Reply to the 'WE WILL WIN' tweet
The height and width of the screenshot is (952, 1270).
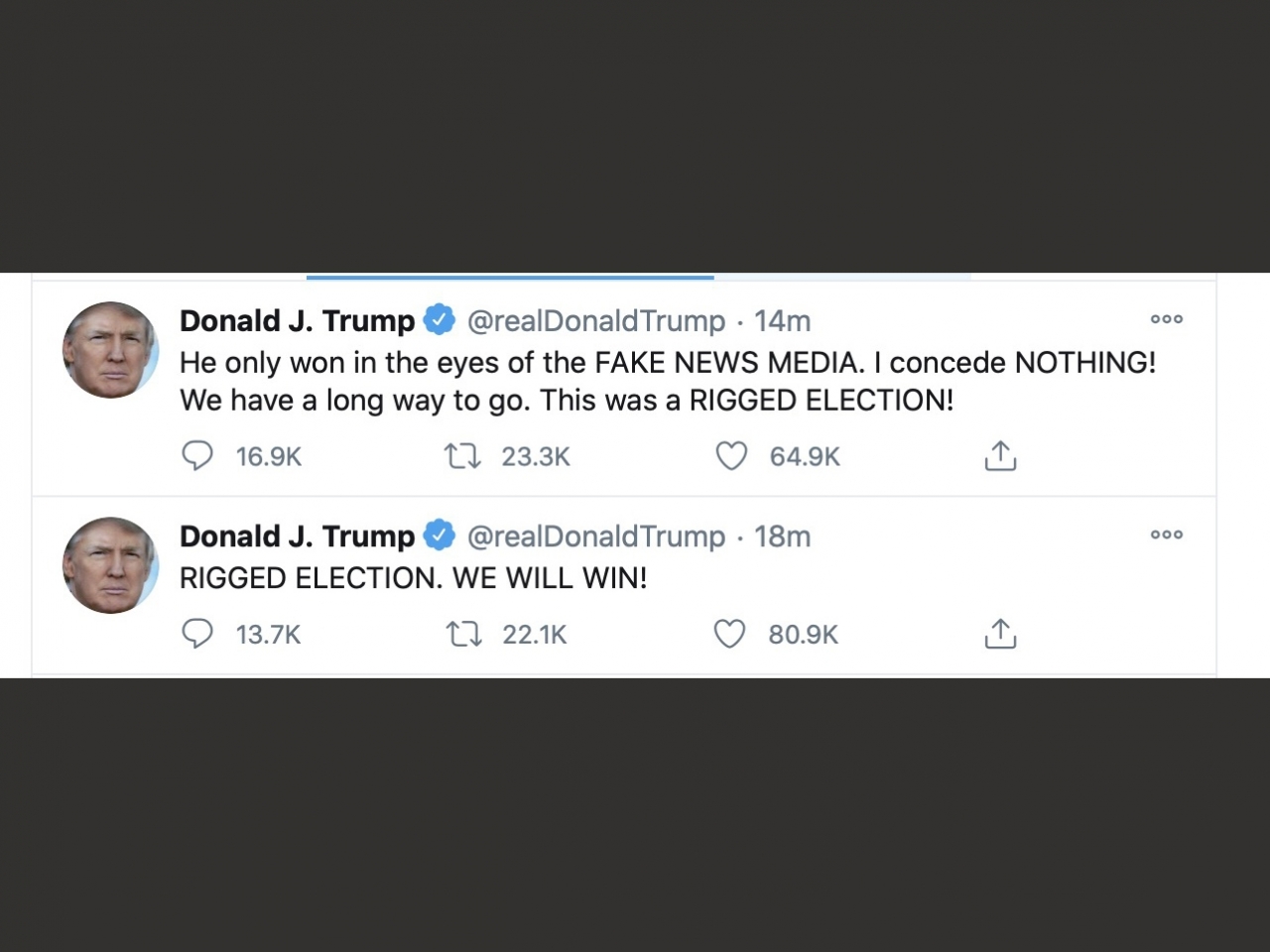pyautogui.click(x=197, y=634)
